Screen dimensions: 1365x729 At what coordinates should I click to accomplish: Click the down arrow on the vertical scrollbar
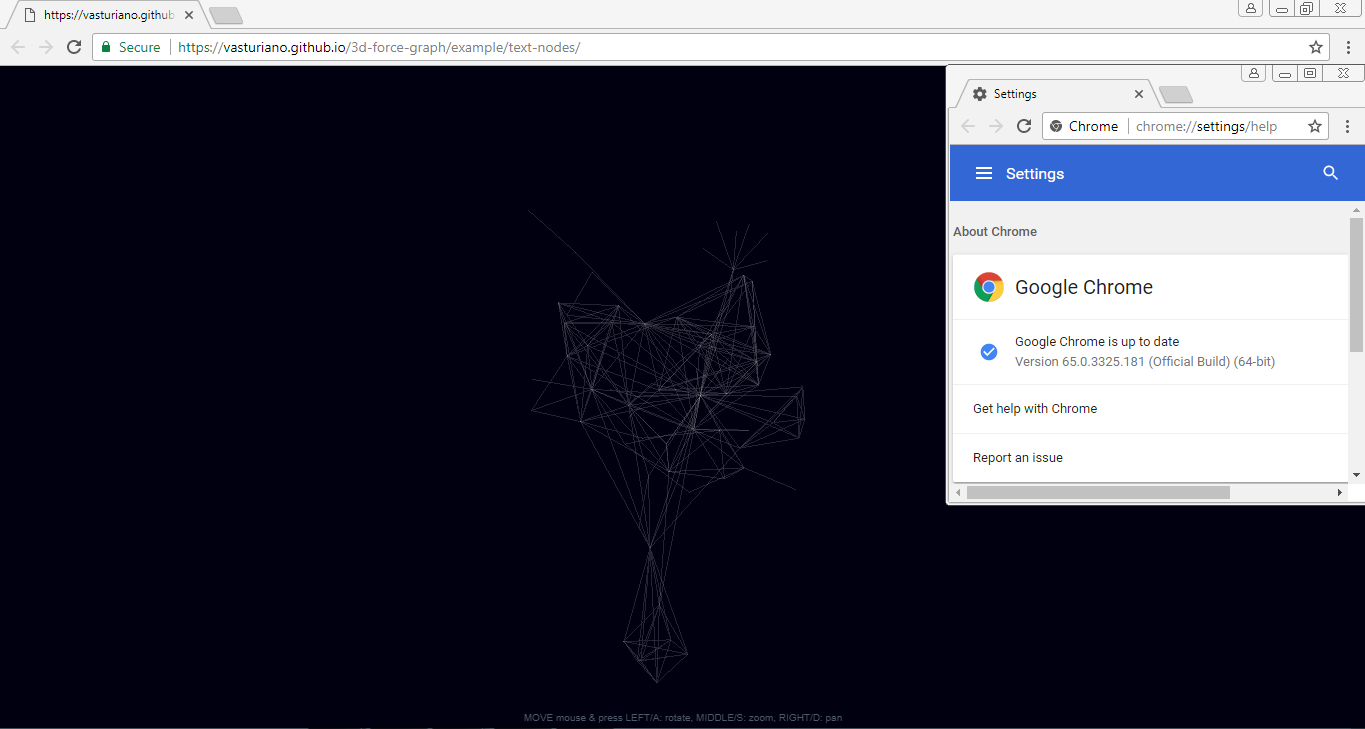(x=1357, y=475)
